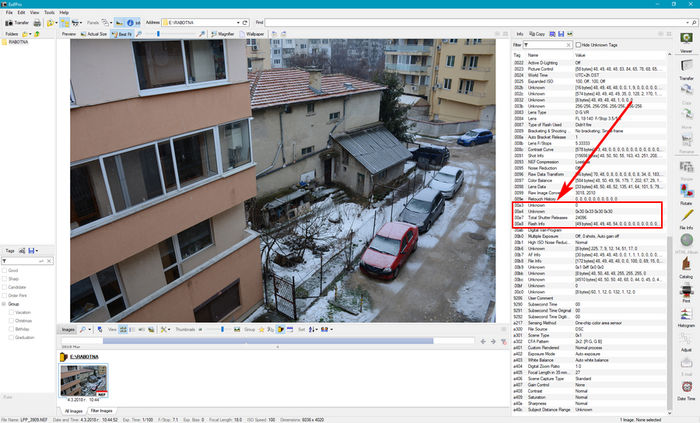
Task: Open the Viewer from the right sidebar
Action: (686, 41)
